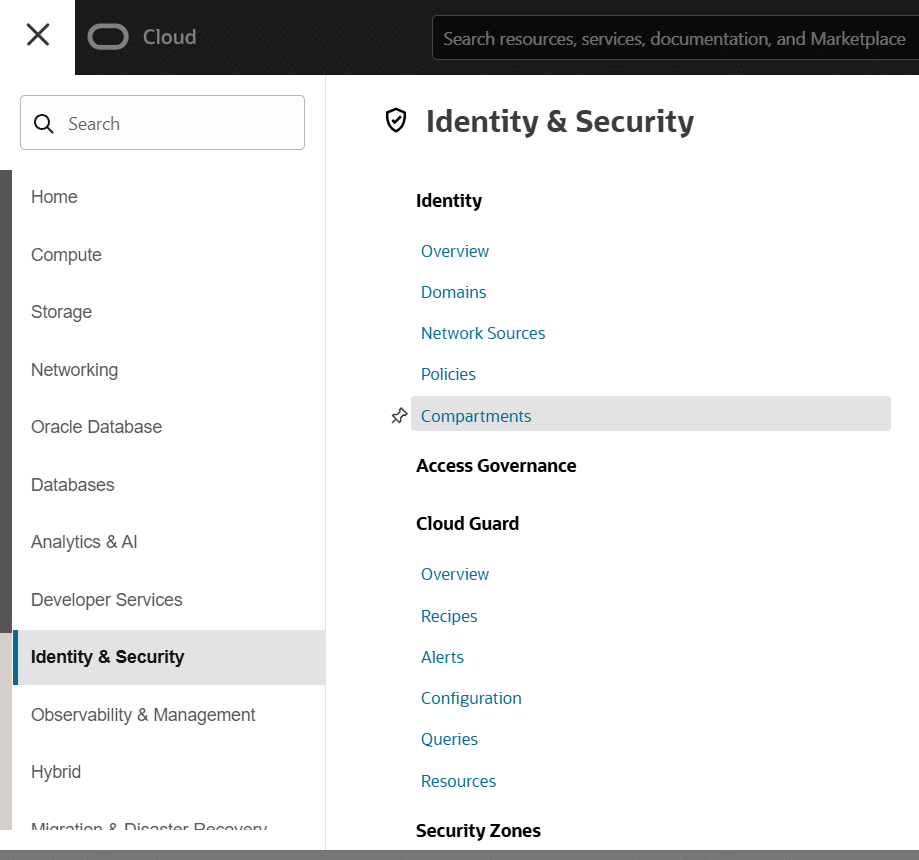919x860 pixels.
Task: View Cloud Guard Alerts
Action: pos(442,657)
